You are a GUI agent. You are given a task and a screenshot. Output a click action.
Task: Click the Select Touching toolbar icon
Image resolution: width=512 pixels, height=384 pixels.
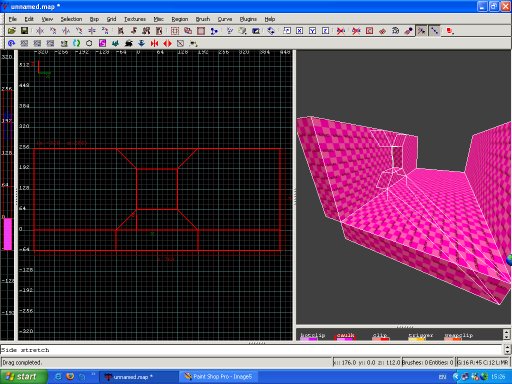click(134, 31)
